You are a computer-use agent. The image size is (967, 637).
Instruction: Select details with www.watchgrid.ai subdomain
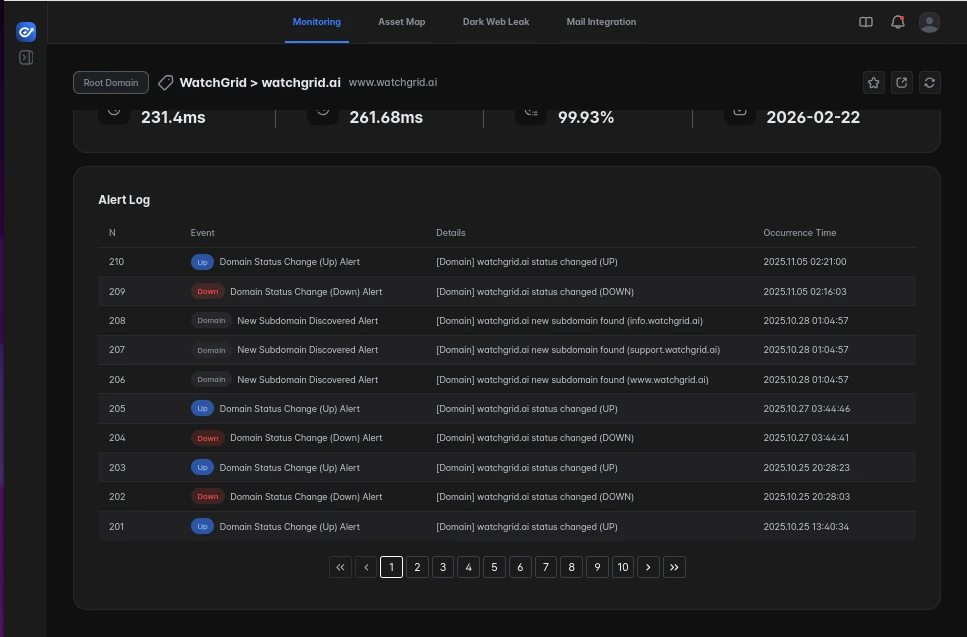click(572, 380)
